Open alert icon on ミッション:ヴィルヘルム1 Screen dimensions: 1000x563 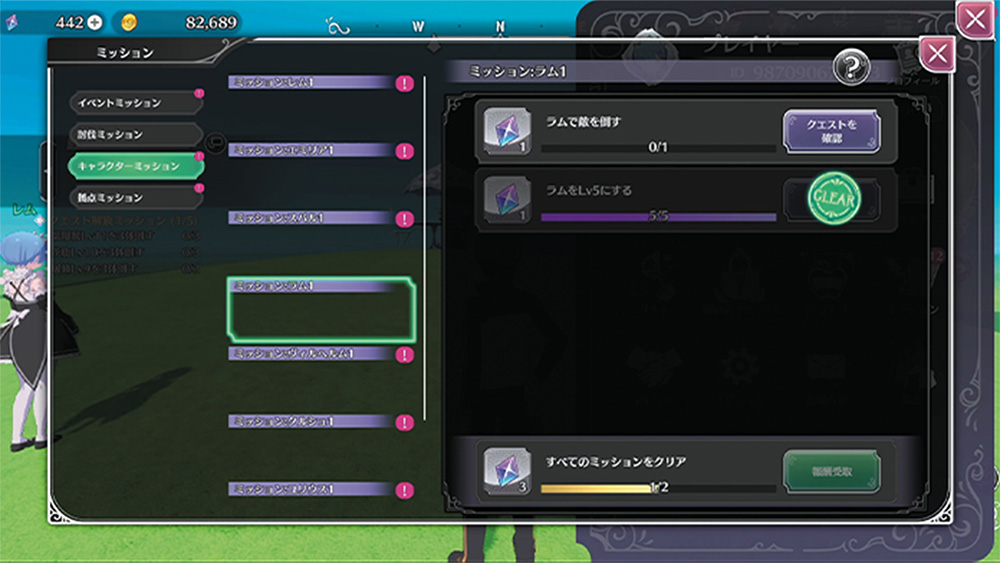coord(404,355)
